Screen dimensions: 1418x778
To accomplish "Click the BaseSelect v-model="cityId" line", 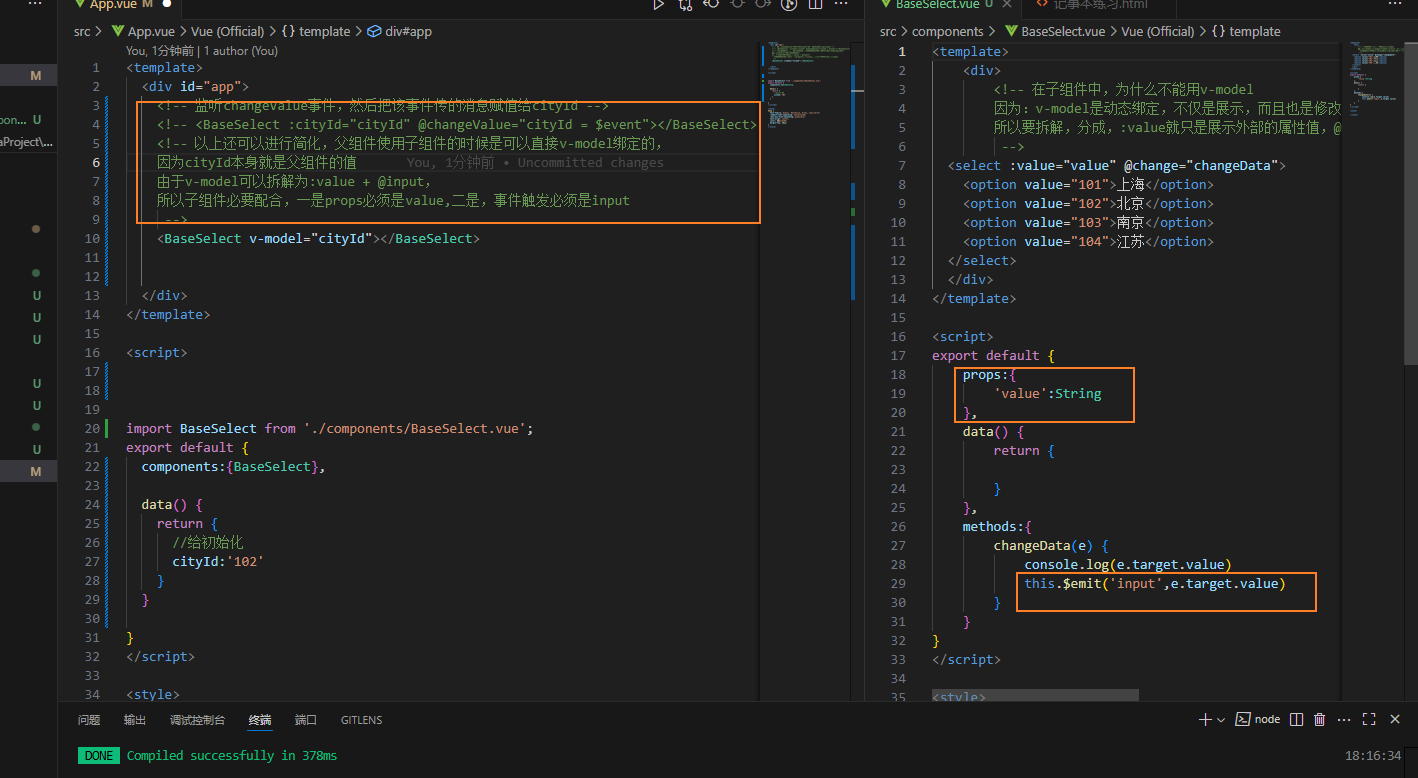I will (x=318, y=238).
